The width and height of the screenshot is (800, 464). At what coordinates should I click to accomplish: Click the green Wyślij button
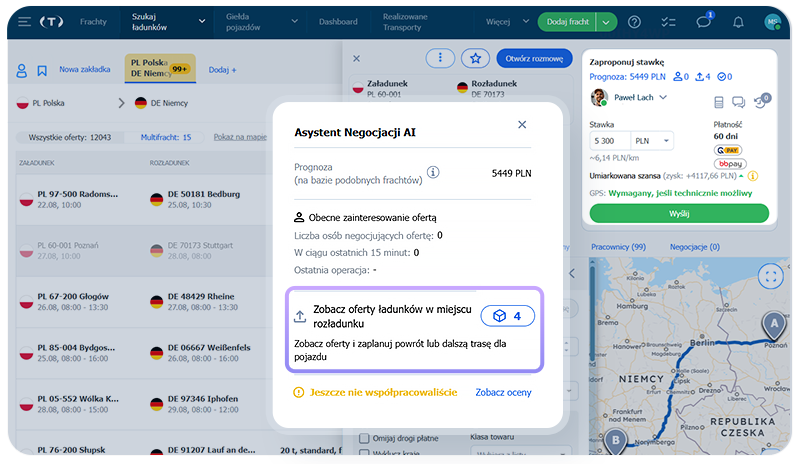click(679, 213)
